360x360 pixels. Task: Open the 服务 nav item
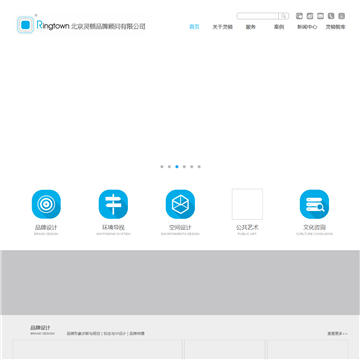click(251, 27)
